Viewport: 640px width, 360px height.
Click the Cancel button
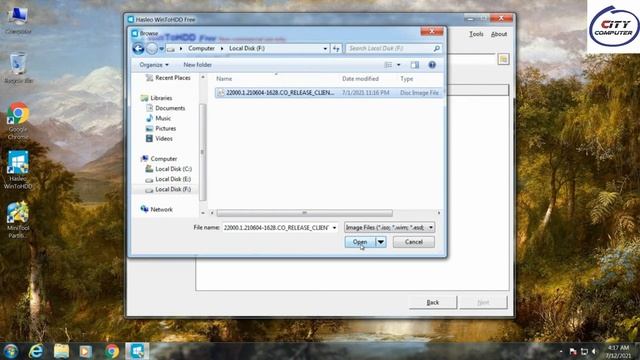click(x=413, y=242)
